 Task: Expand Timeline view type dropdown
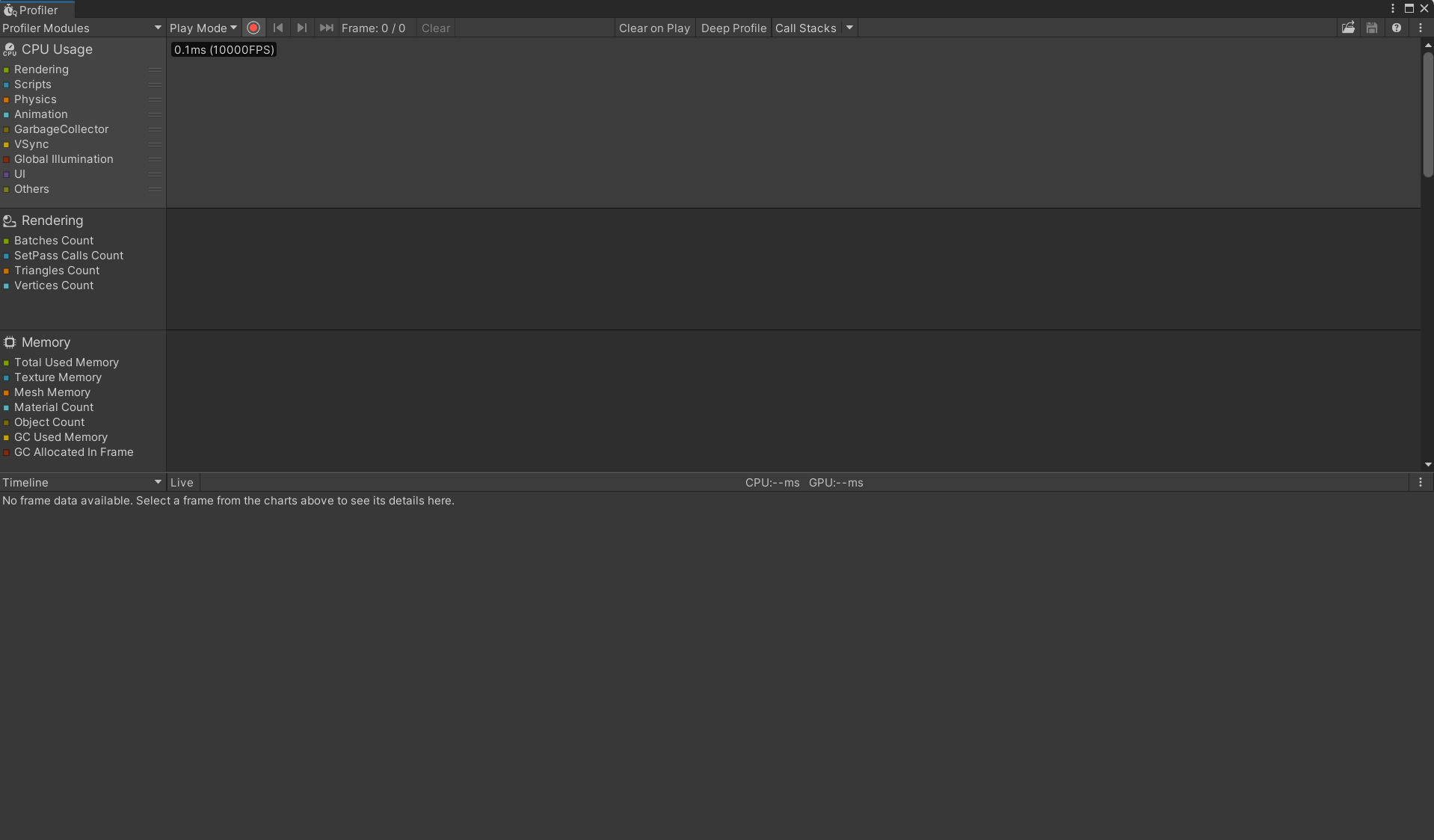pos(82,483)
